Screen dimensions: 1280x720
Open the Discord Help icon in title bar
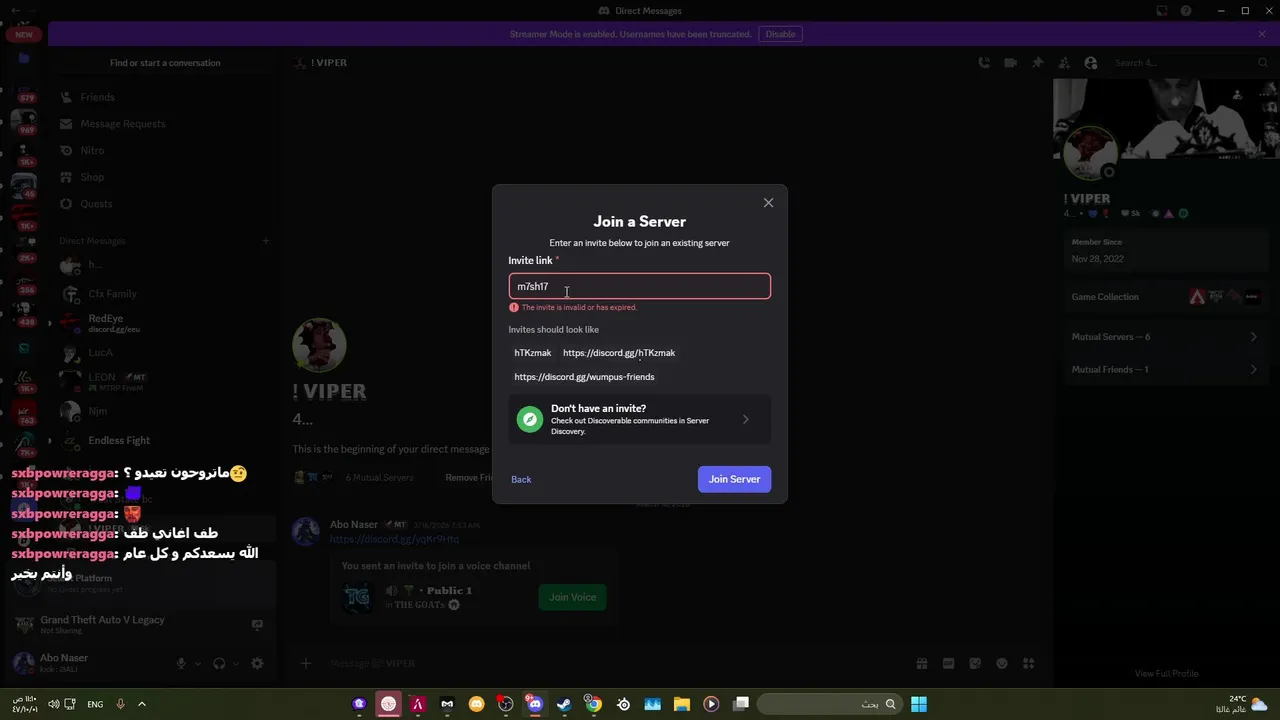pos(1186,11)
